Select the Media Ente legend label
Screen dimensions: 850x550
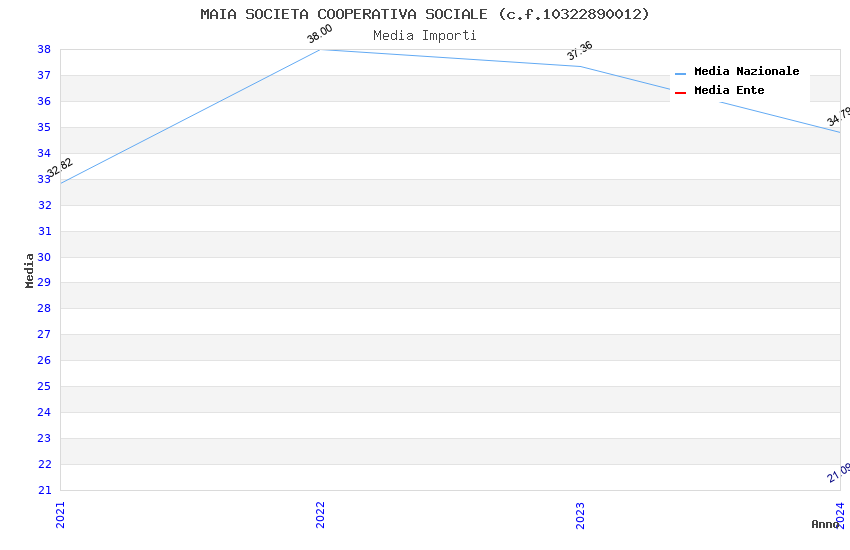(729, 90)
